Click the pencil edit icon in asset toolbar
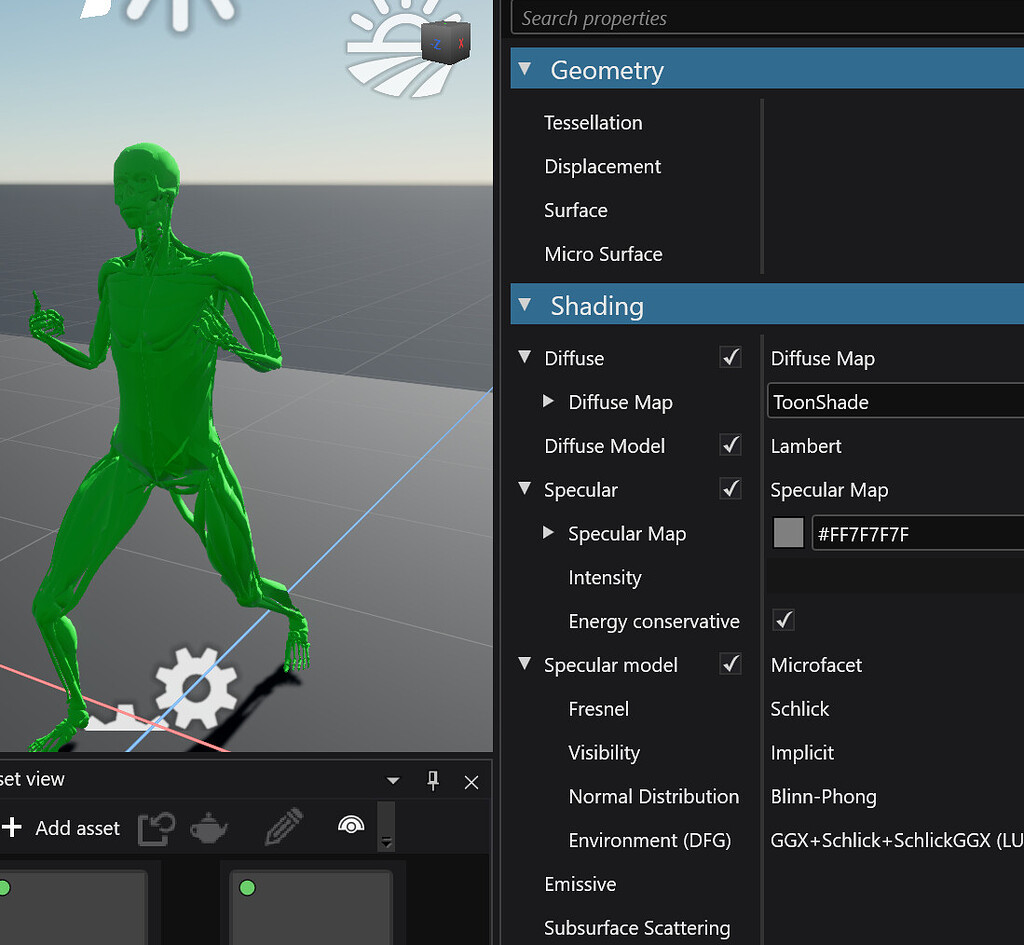This screenshot has height=945, width=1024. coord(283,827)
